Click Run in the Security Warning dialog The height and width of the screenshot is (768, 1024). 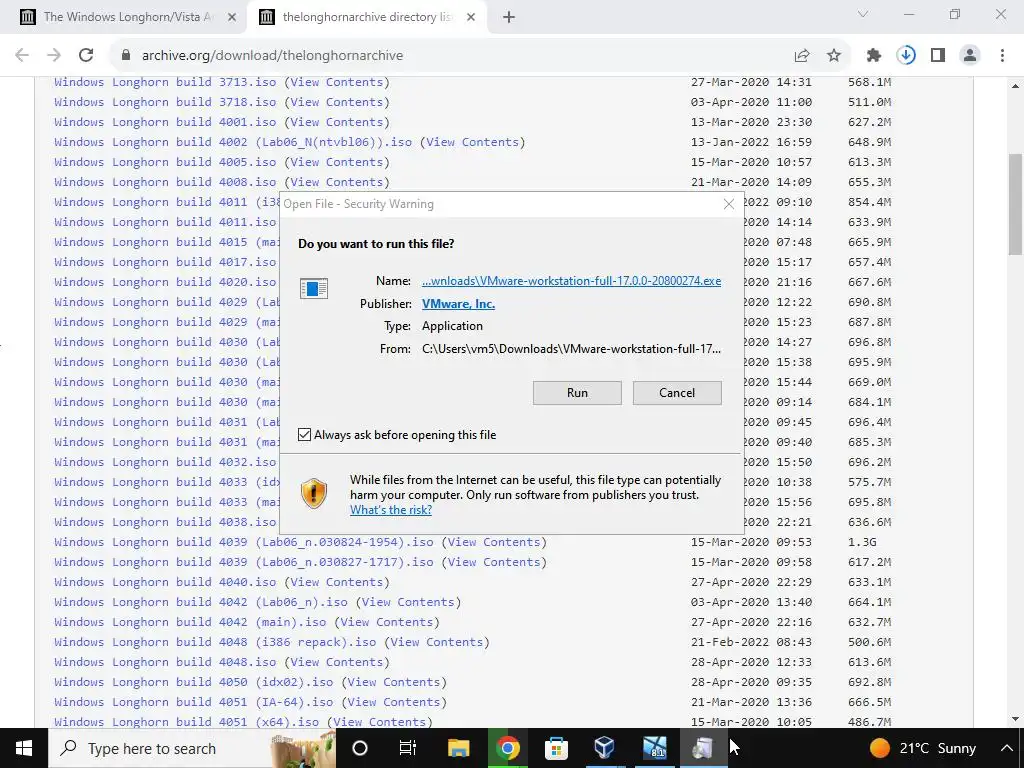coord(577,392)
